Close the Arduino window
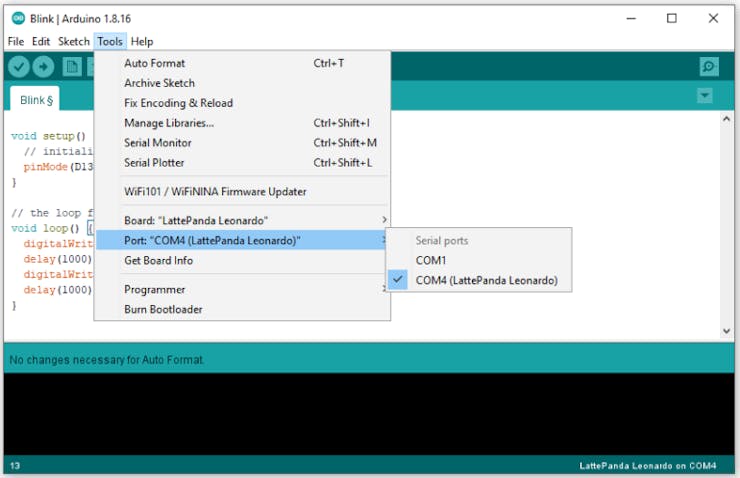This screenshot has height=478, width=740. pos(713,18)
